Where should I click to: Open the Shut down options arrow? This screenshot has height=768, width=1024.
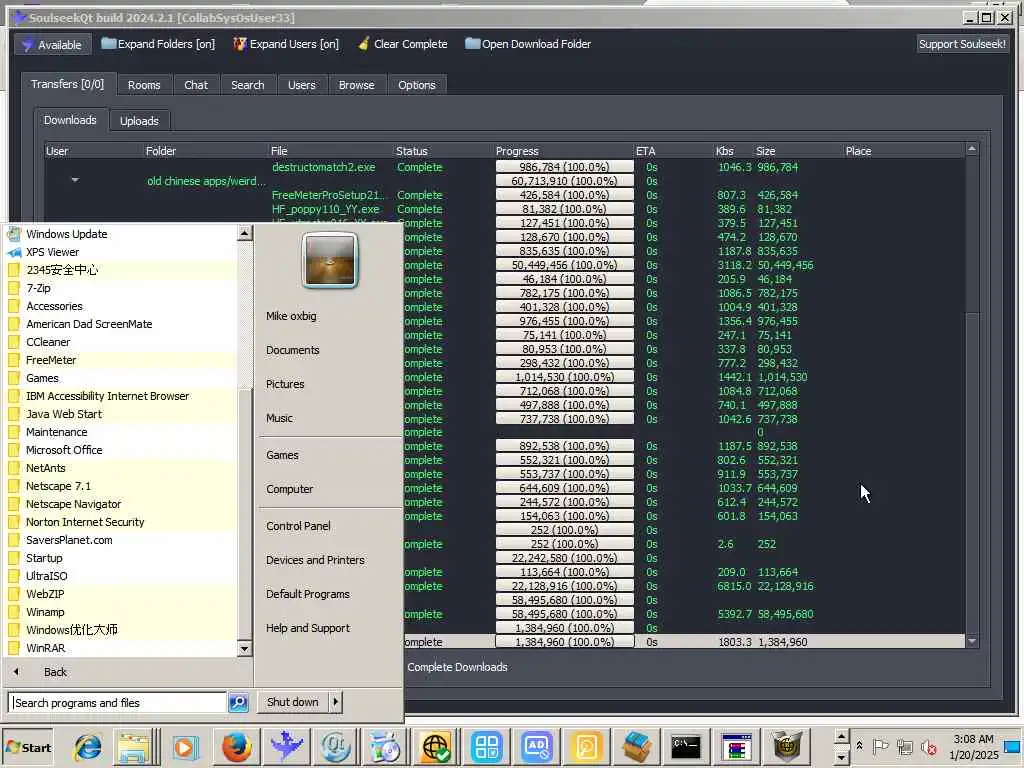coord(335,702)
